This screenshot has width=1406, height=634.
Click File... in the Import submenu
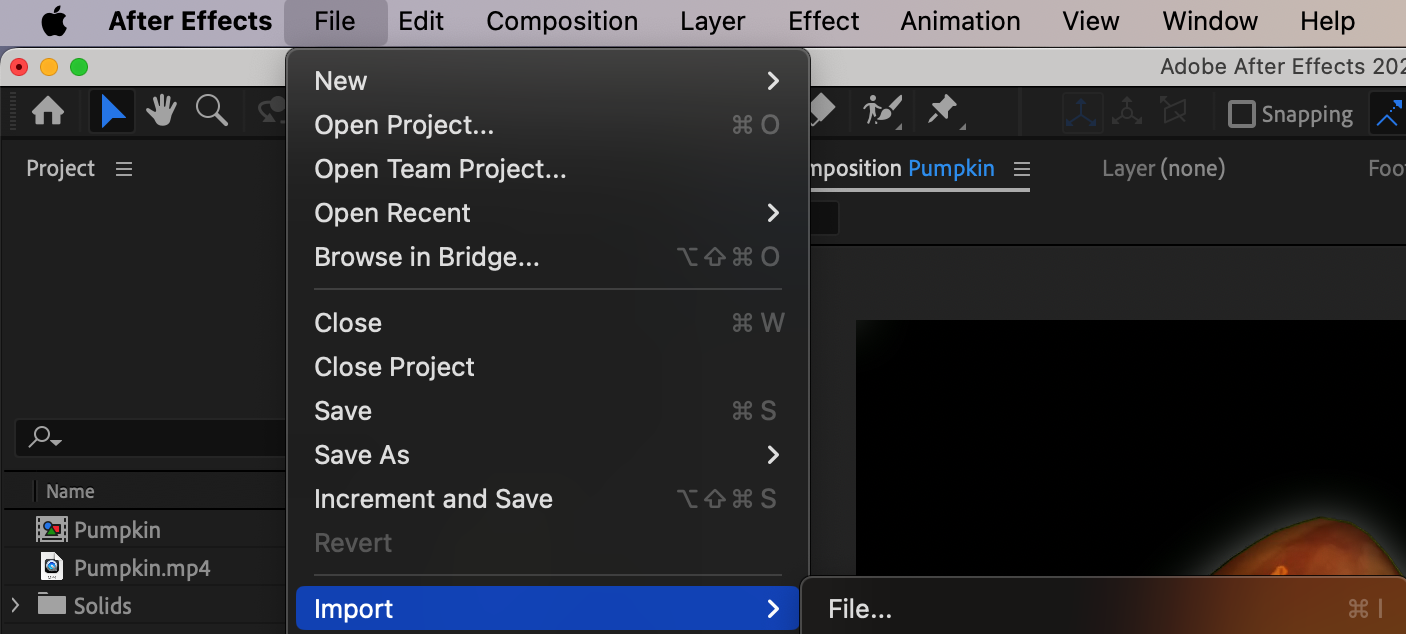[x=860, y=609]
